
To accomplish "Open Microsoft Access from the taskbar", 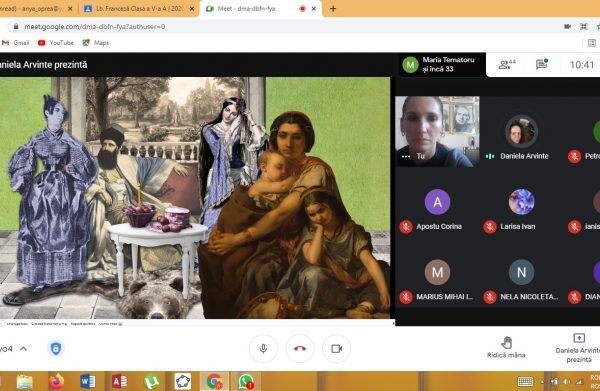I will pos(119,381).
